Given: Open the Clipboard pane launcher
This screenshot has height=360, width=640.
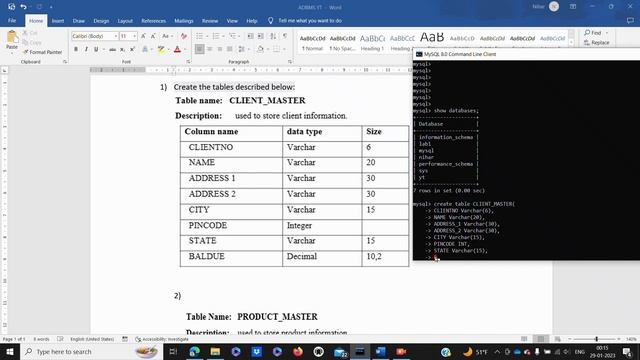Looking at the screenshot, I should tap(65, 62).
